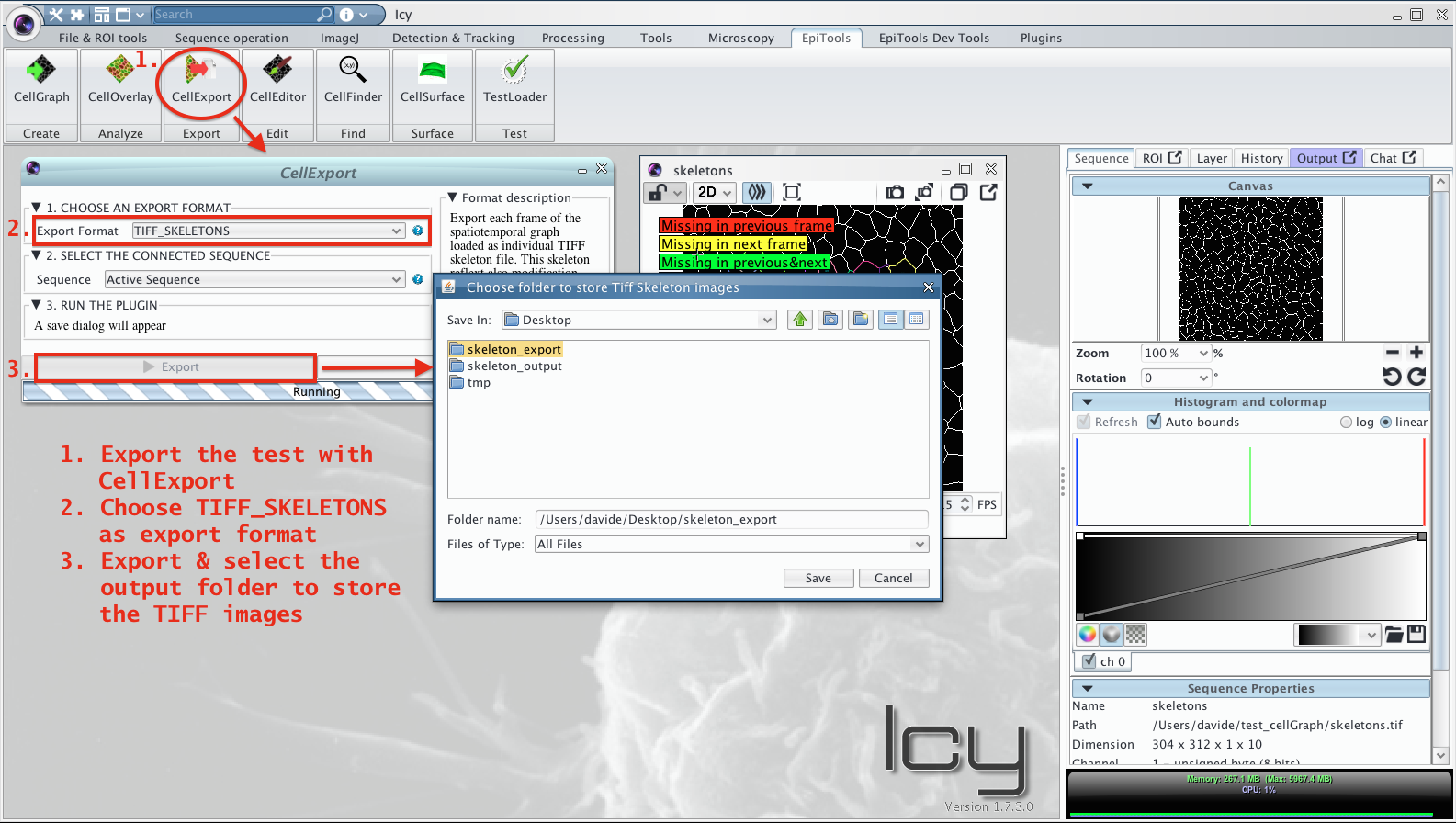The width and height of the screenshot is (1456, 823).
Task: Take canvas-size screenshot with second camera icon
Action: click(924, 192)
